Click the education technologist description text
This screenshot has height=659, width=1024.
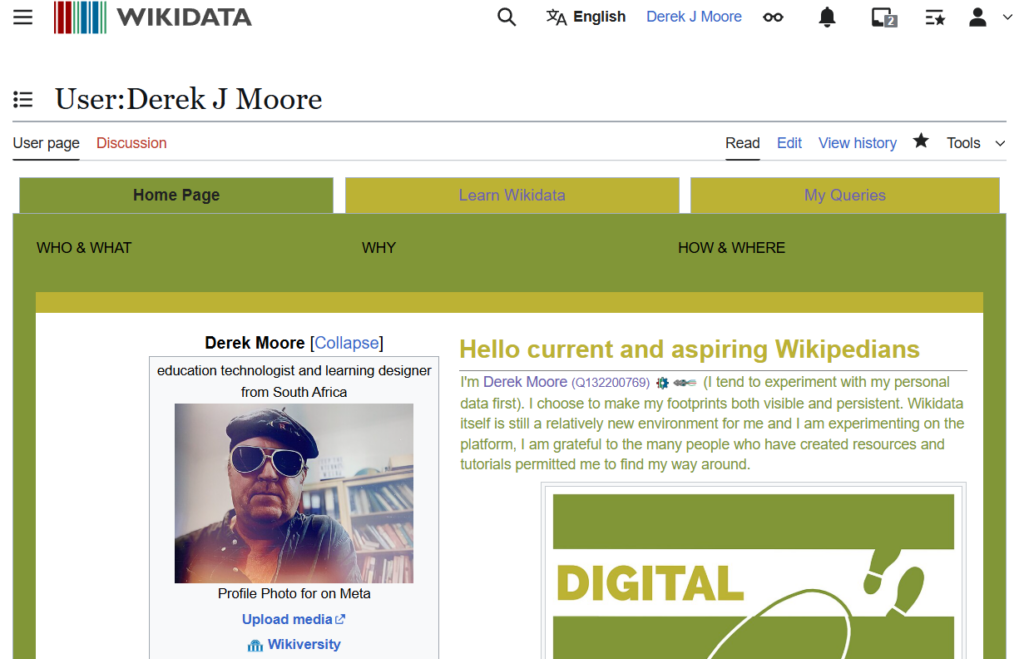click(x=294, y=381)
